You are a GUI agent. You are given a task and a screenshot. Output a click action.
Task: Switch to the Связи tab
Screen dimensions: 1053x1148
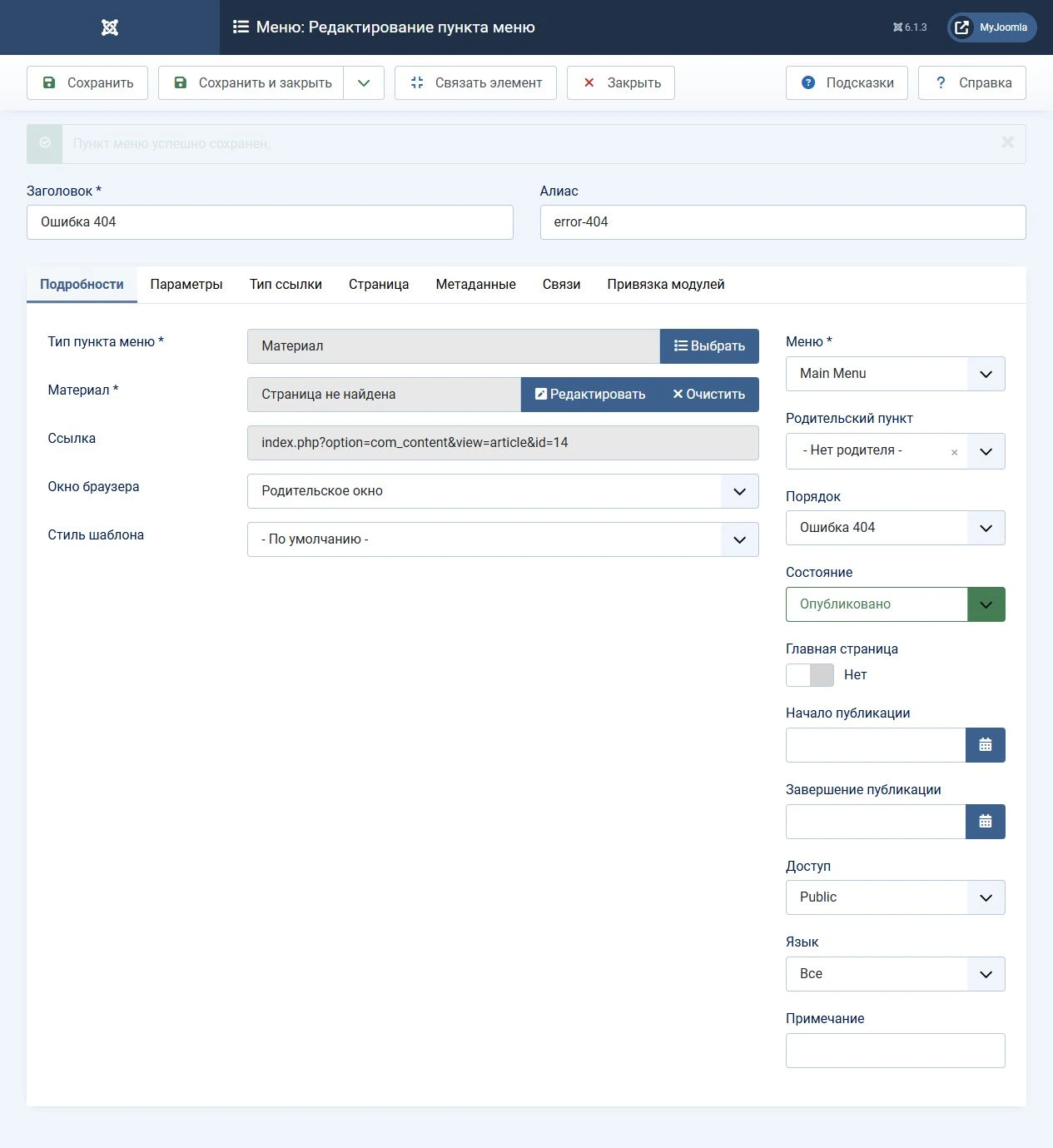coord(562,285)
